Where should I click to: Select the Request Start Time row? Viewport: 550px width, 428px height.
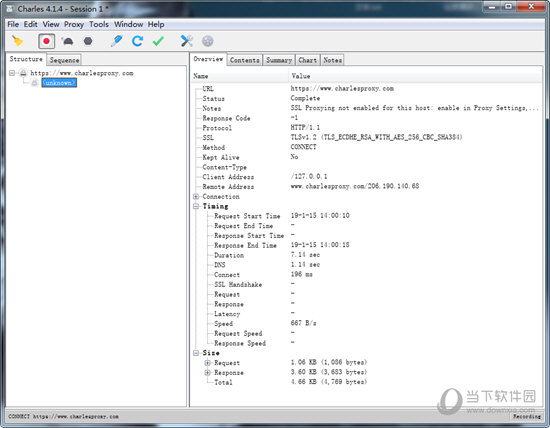point(367,216)
